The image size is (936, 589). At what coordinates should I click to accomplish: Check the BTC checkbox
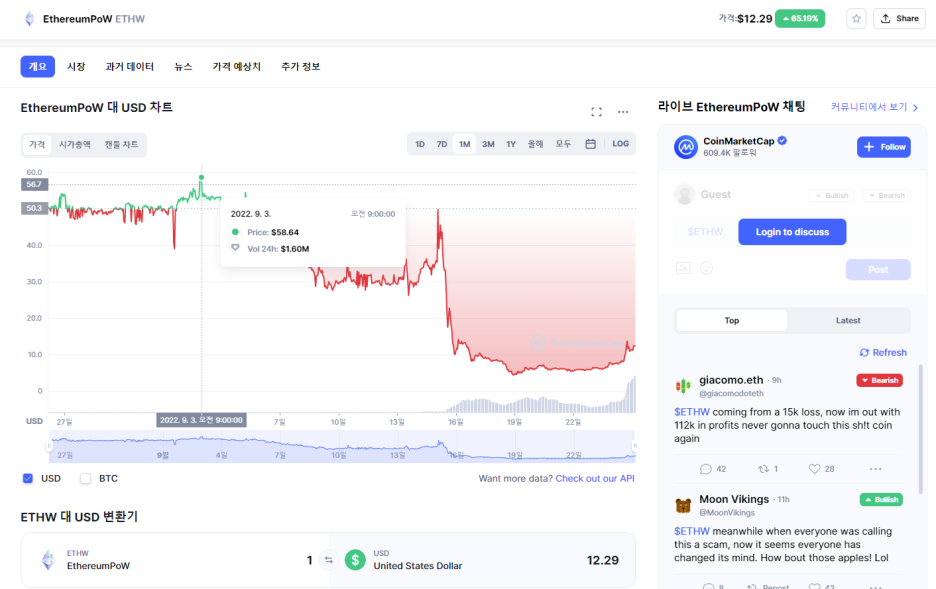point(85,478)
